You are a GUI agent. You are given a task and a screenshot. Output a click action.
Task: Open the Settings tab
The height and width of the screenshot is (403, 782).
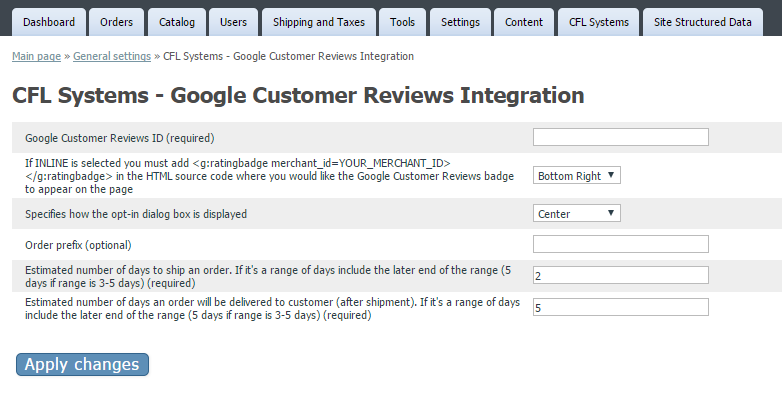point(460,22)
